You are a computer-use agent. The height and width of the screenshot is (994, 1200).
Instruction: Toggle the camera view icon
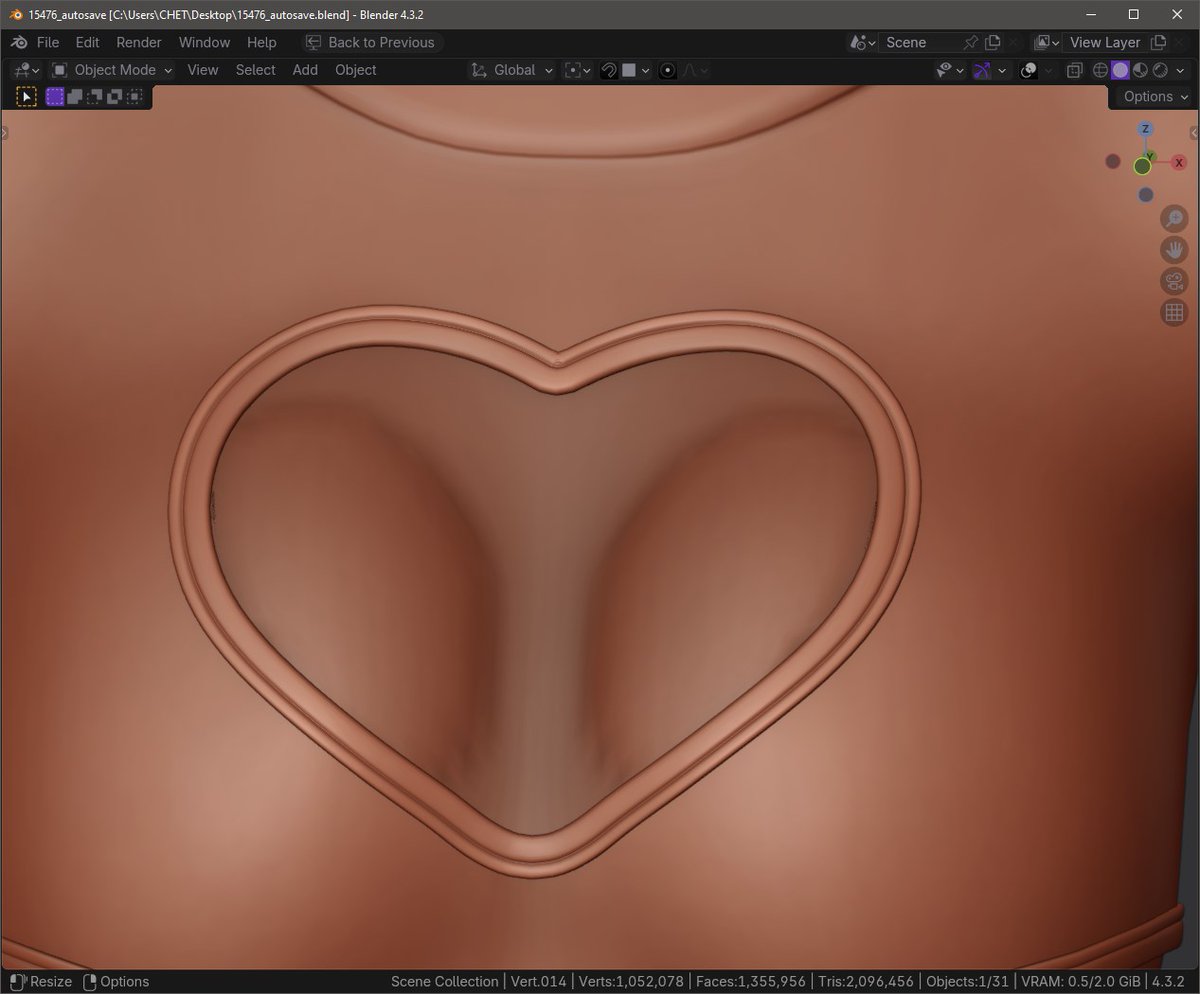click(1174, 281)
